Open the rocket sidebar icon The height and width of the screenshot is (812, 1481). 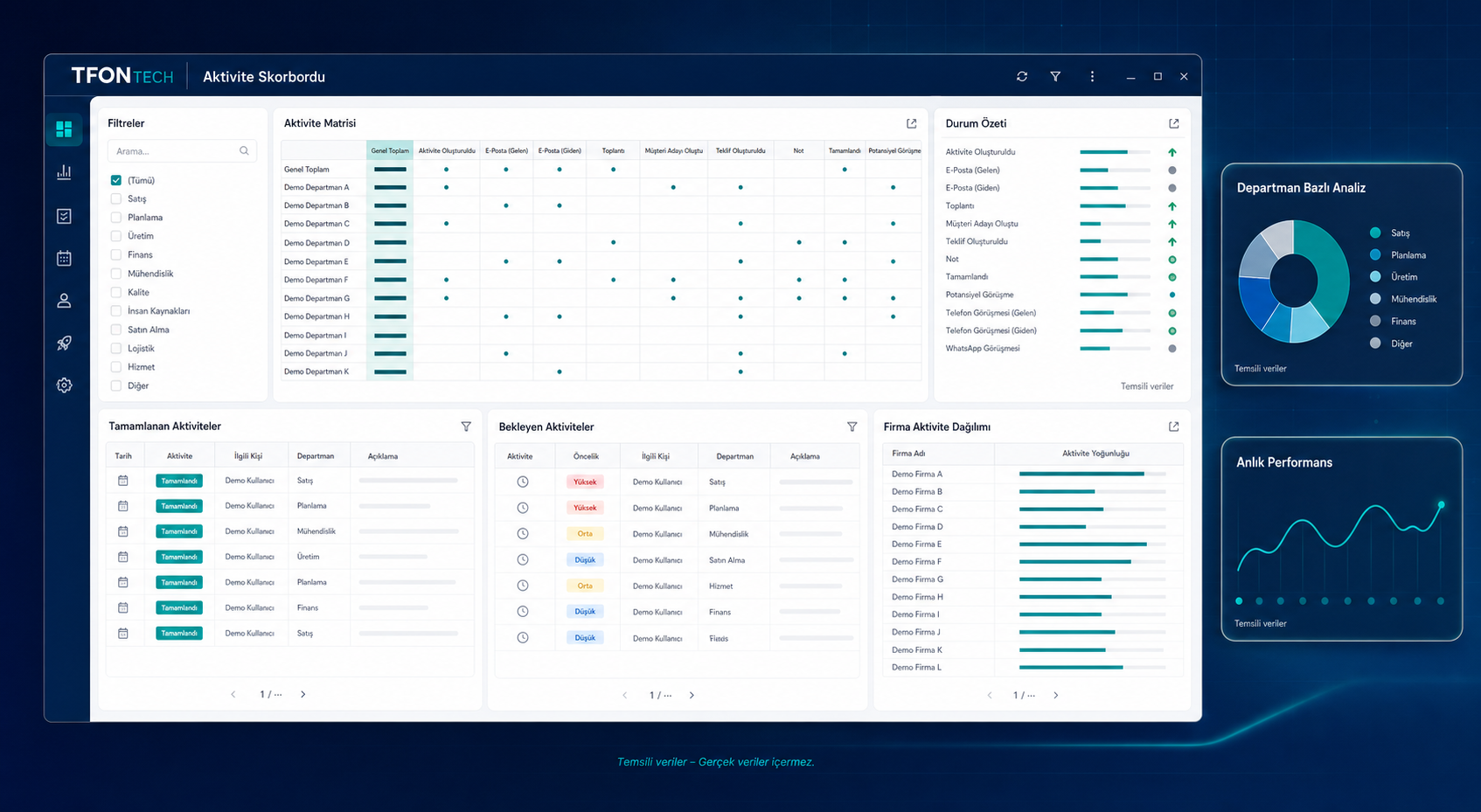click(64, 343)
